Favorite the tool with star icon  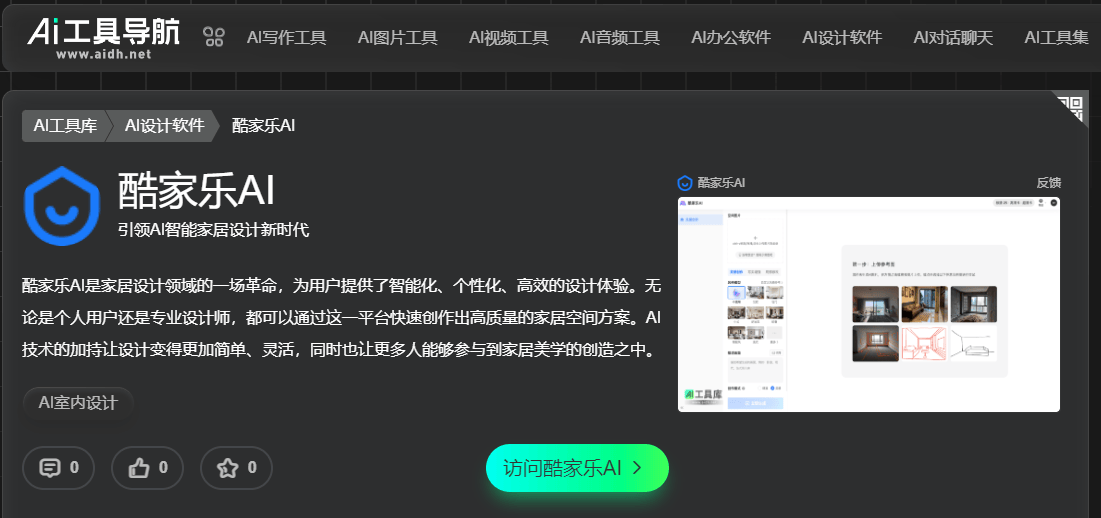[x=236, y=467]
